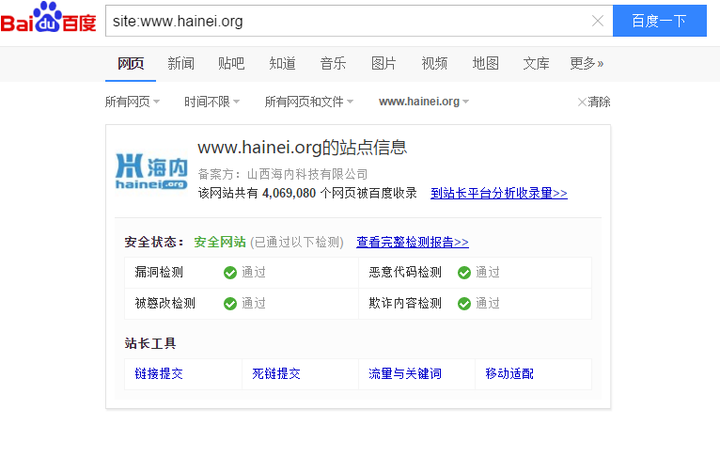Clear the search box with the X icon
This screenshot has height=473, width=720.
[x=597, y=21]
